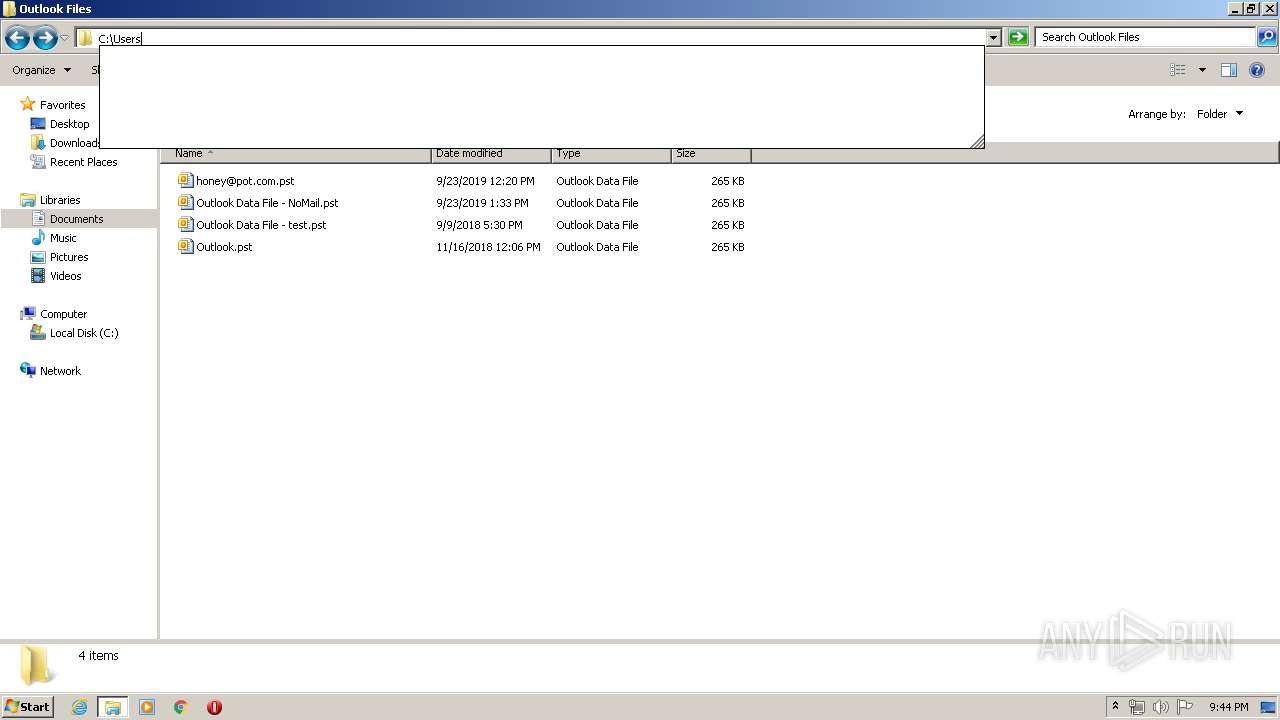Click the 9:44 PM clock
The width and height of the screenshot is (1280, 720).
pos(1228,707)
